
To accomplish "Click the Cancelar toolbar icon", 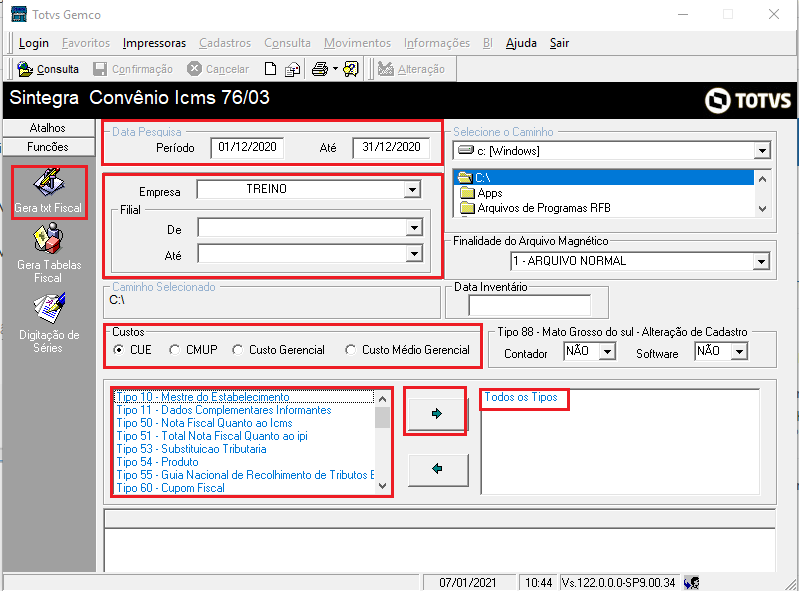I will [x=194, y=69].
